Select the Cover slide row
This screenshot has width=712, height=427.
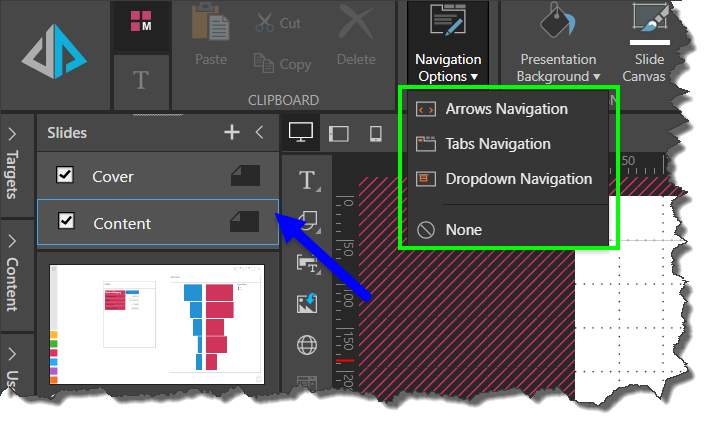tap(158, 176)
